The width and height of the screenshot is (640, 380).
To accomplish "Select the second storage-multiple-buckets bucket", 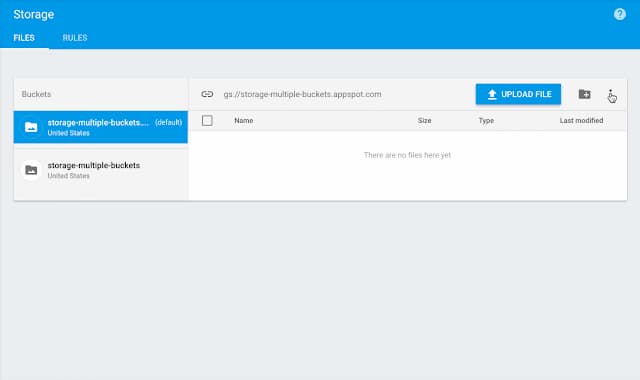I will pyautogui.click(x=101, y=170).
